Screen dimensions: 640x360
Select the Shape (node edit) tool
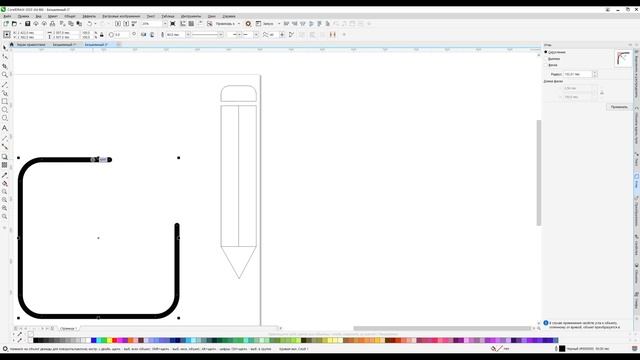pyautogui.click(x=4, y=57)
